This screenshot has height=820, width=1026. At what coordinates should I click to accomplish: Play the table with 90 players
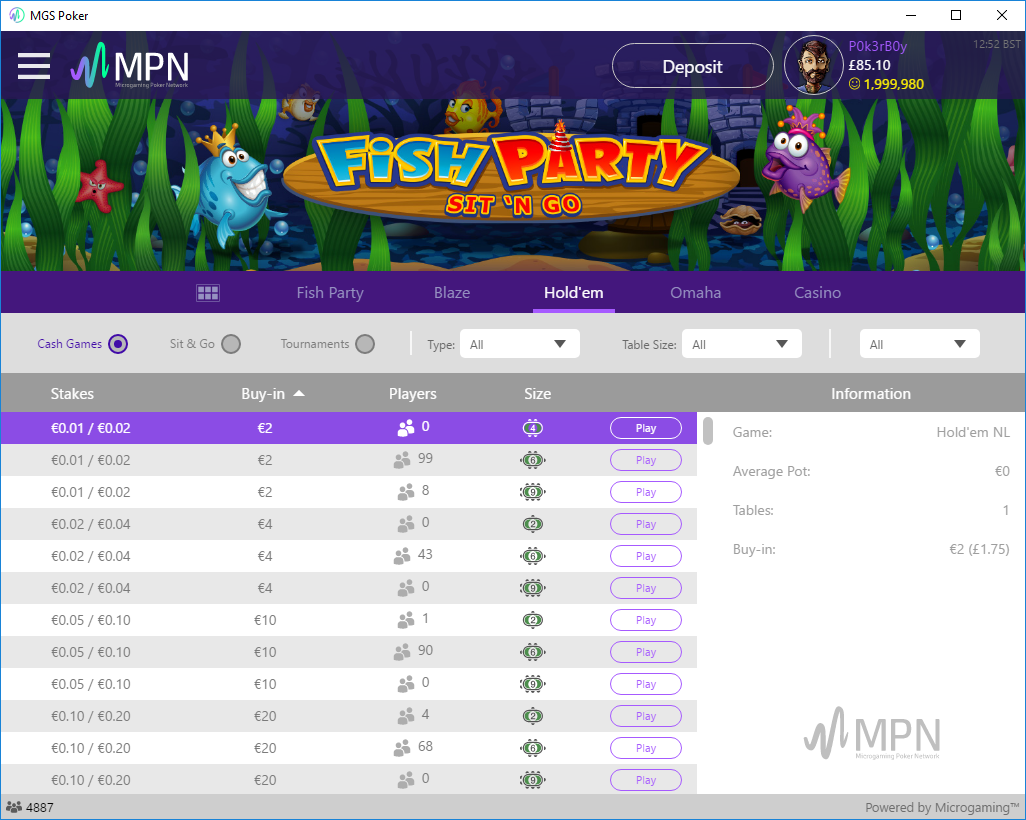(646, 652)
